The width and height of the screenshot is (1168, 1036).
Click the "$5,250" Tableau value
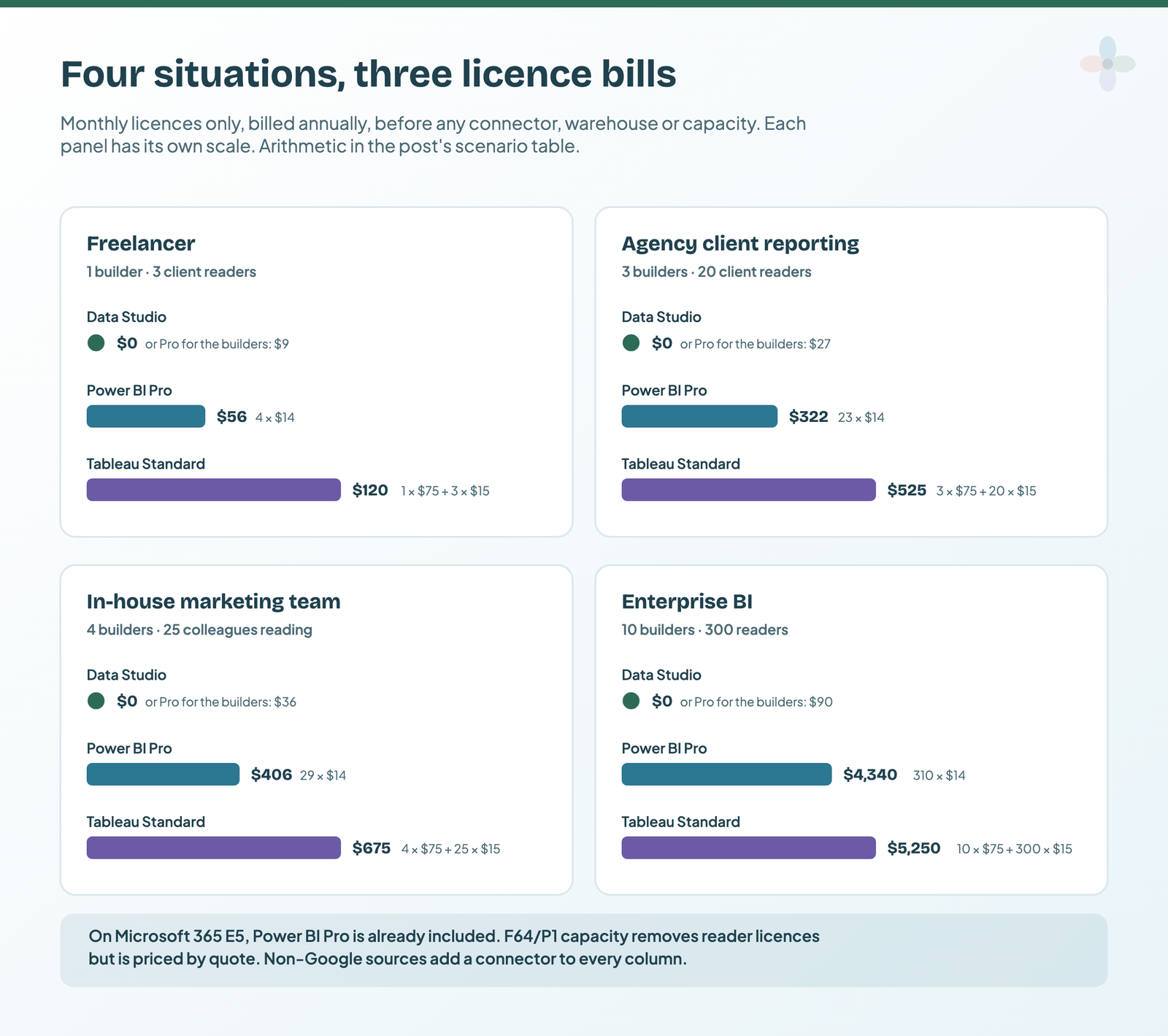point(914,848)
